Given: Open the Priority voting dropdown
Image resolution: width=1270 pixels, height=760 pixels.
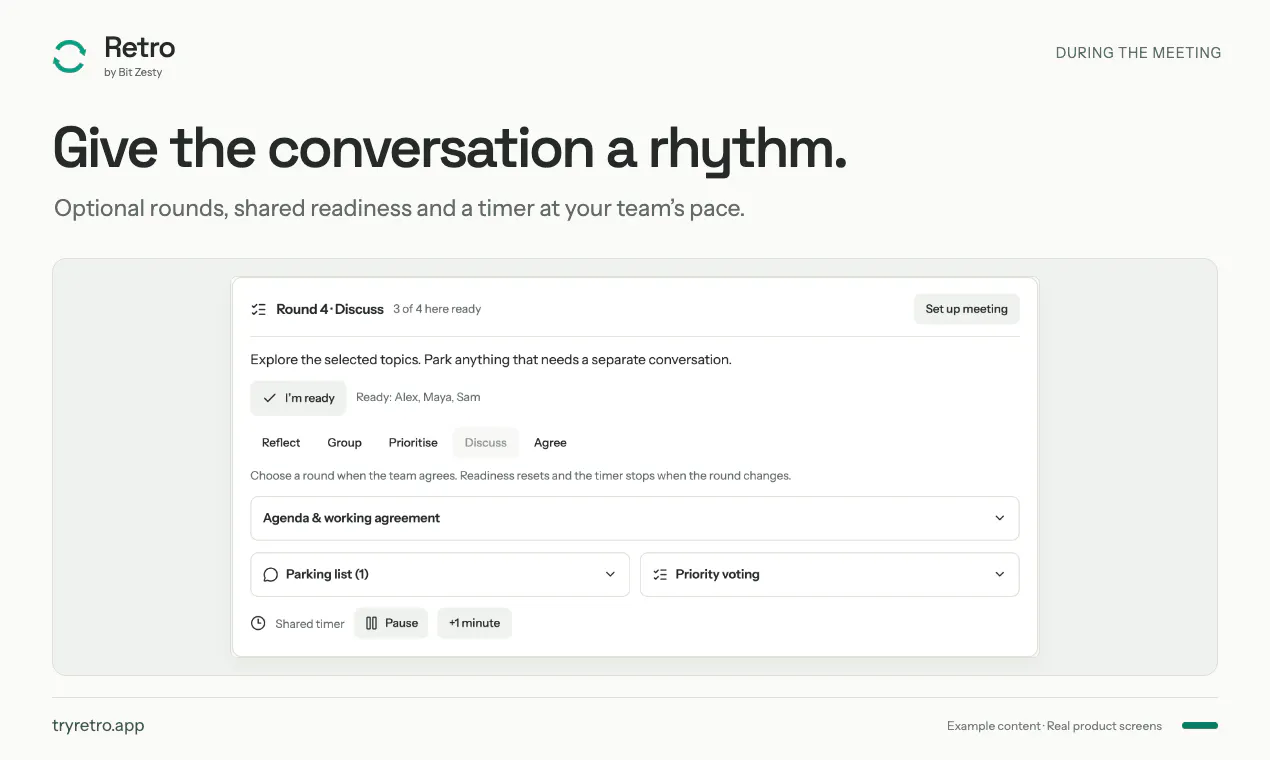Looking at the screenshot, I should pyautogui.click(x=830, y=575).
